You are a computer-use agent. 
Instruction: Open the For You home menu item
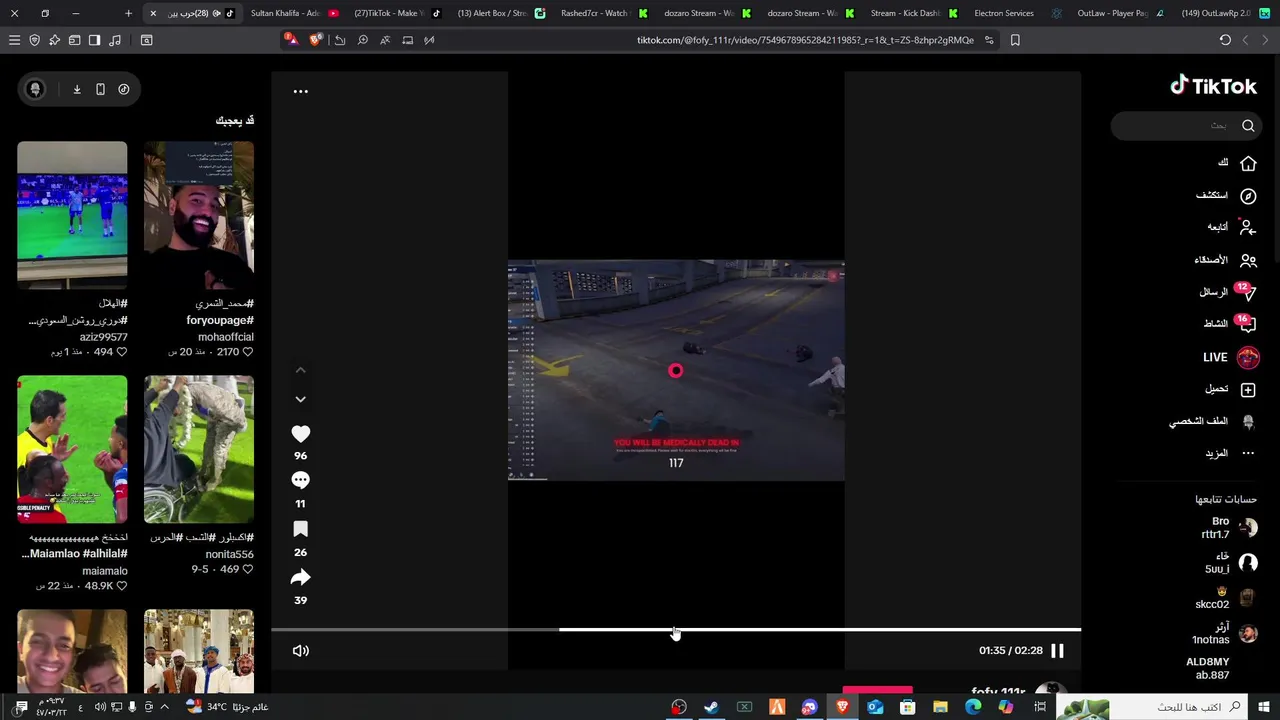(x=1236, y=163)
